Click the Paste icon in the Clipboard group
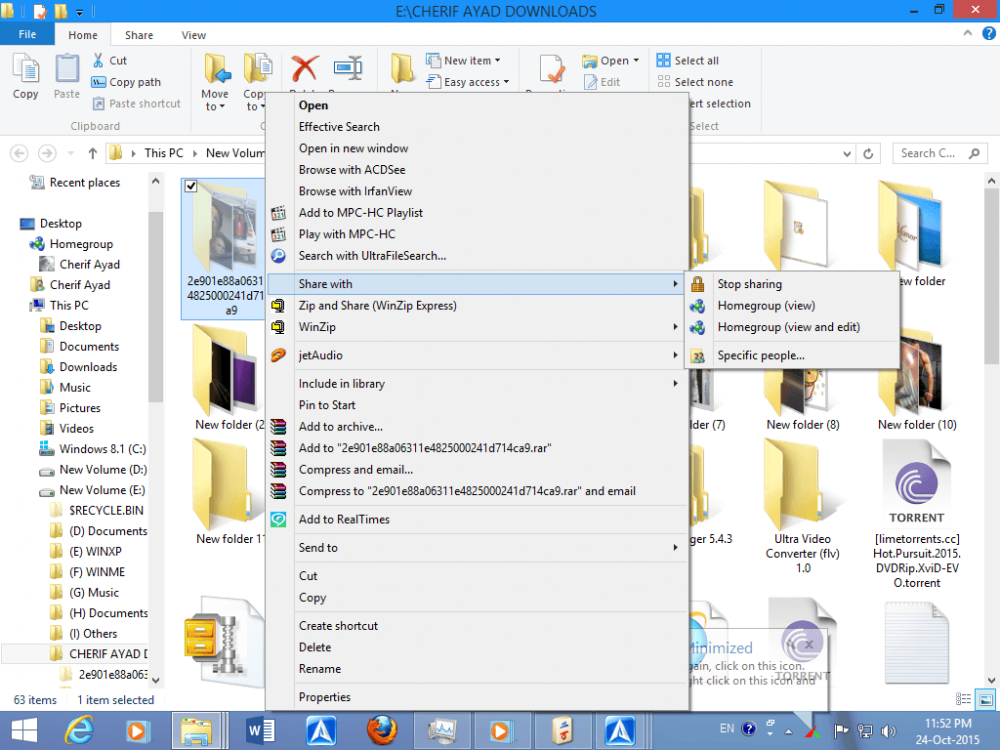 pyautogui.click(x=66, y=72)
